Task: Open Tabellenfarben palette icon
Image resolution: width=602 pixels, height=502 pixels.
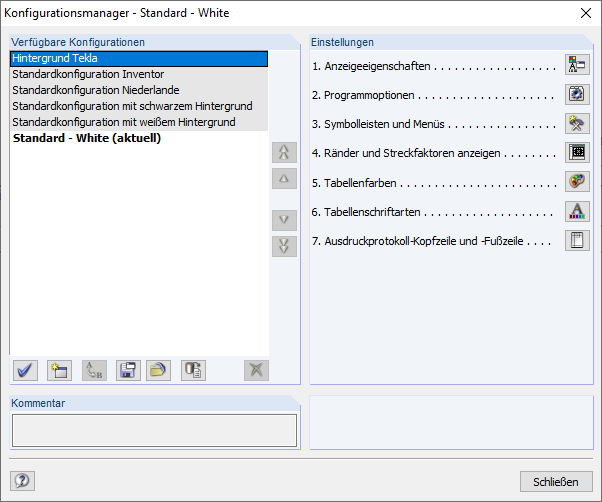Action: pyautogui.click(x=577, y=182)
